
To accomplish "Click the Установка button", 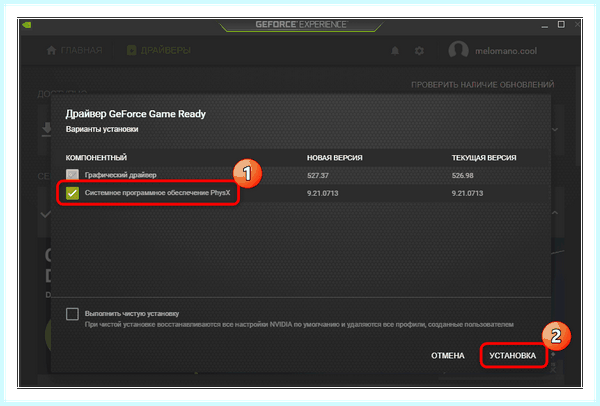I will pyautogui.click(x=513, y=356).
